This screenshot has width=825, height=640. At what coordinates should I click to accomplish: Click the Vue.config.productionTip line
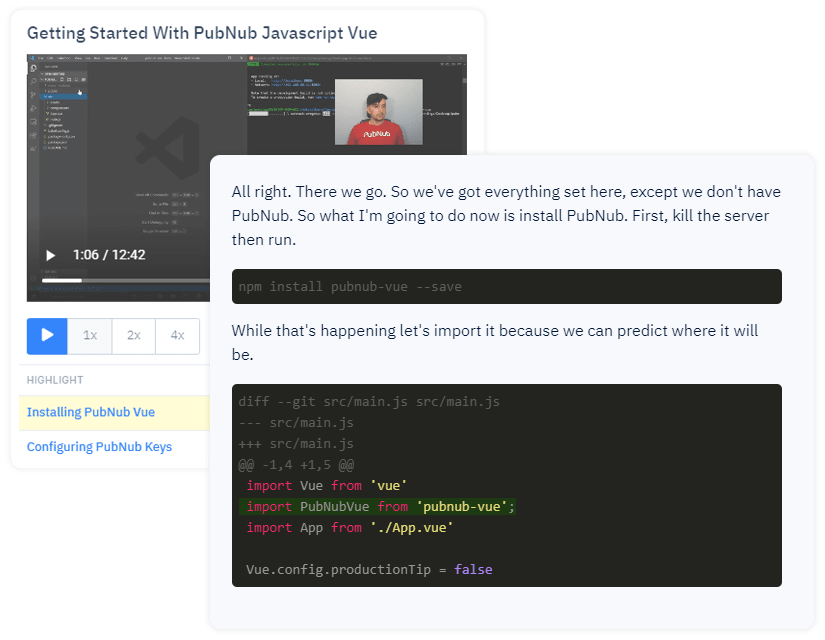click(369, 569)
